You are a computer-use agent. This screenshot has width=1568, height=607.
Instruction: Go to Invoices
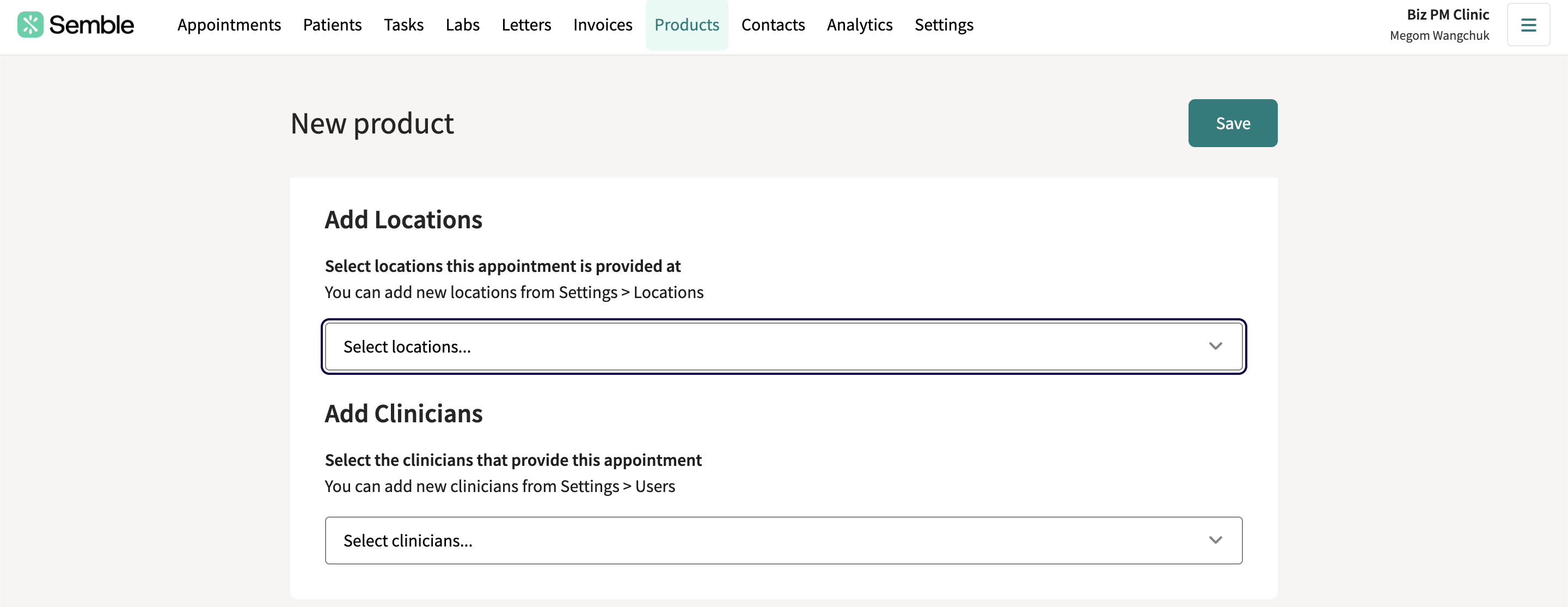603,25
